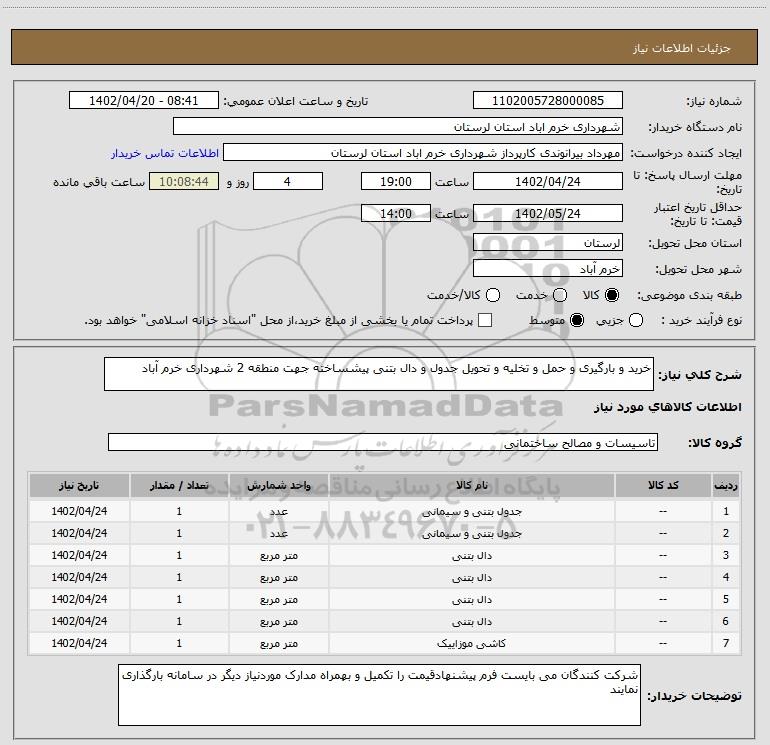The height and width of the screenshot is (745, 770).
Task: Click the واحد شمارش column header
Action: (x=278, y=485)
